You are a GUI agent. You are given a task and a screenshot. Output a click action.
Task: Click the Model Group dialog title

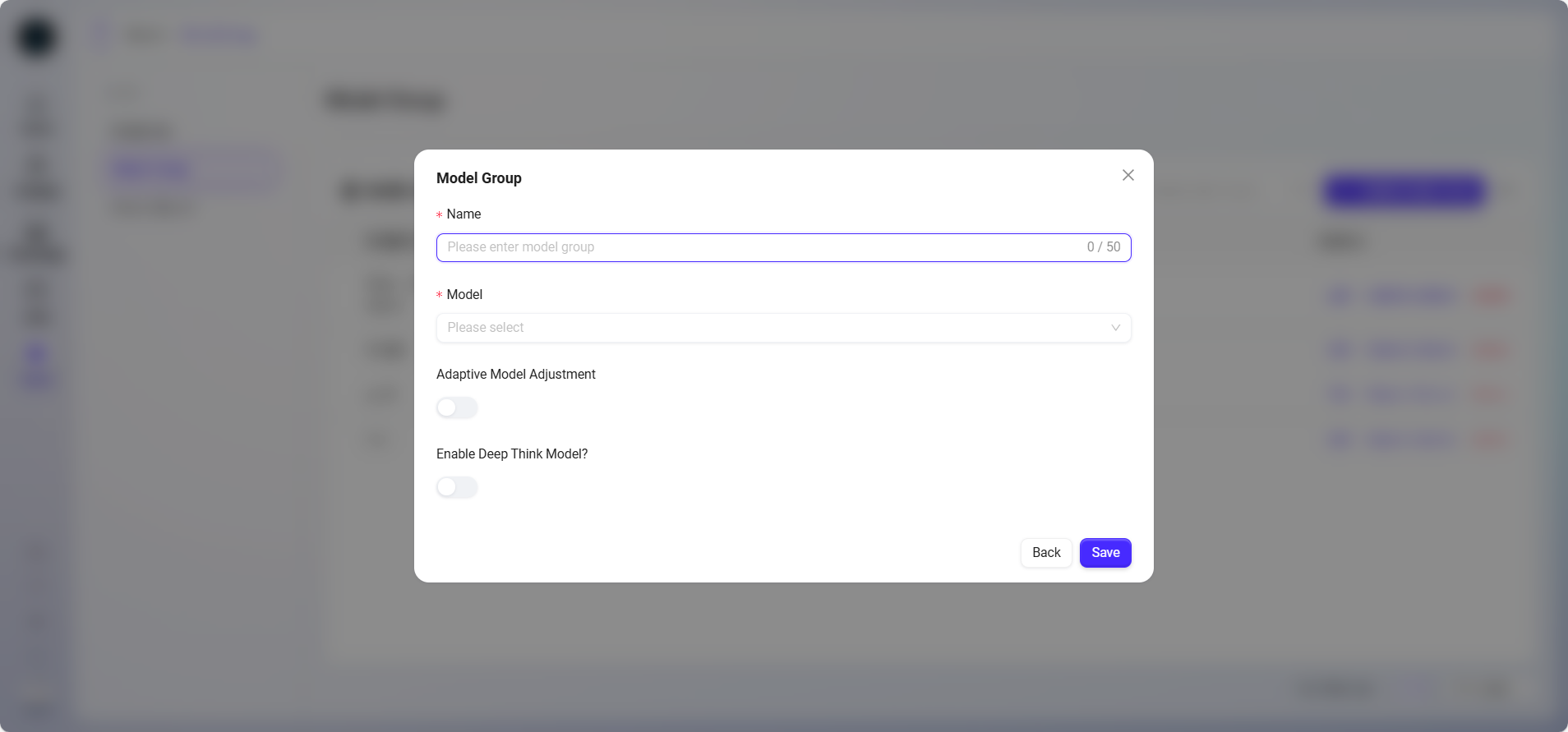click(478, 178)
